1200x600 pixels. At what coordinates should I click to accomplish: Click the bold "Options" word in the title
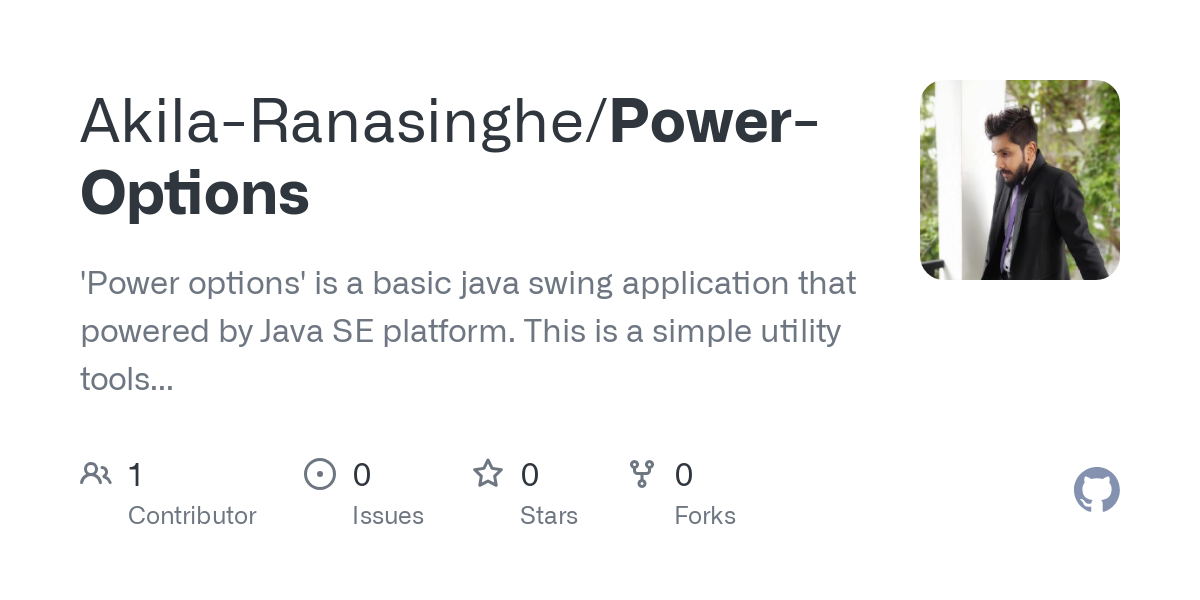coord(195,193)
